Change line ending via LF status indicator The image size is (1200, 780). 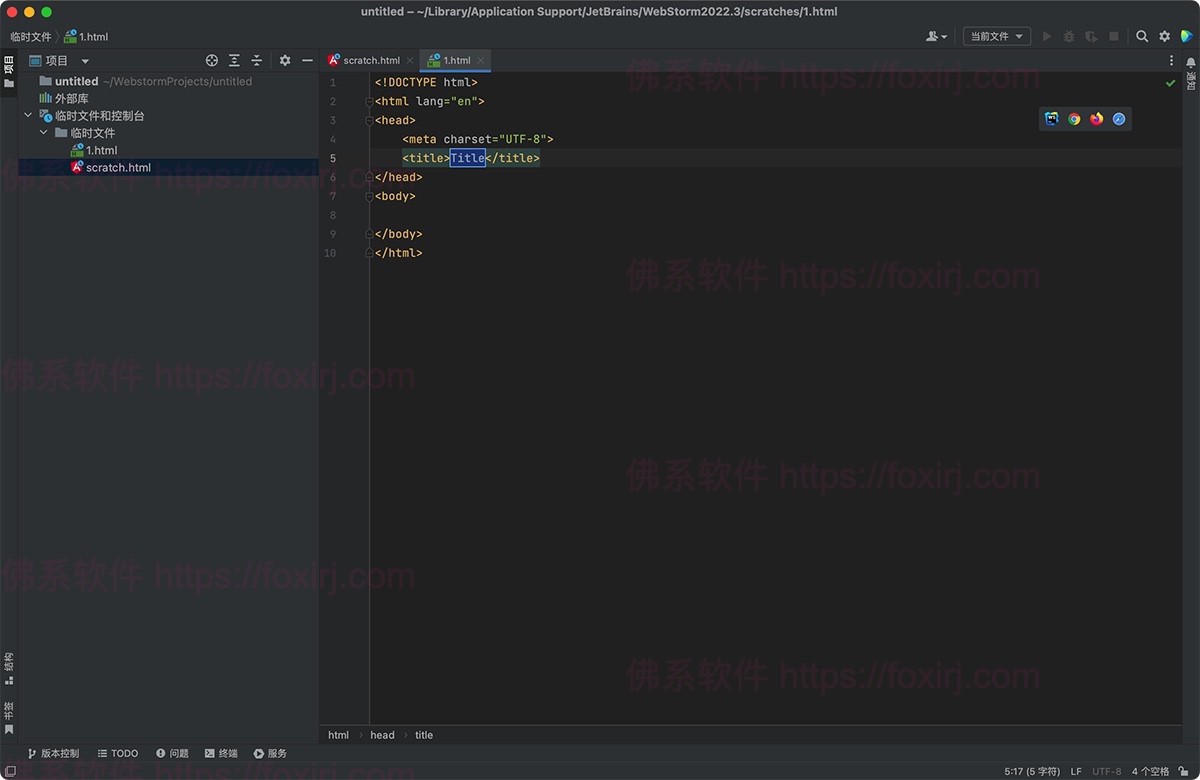(x=1076, y=771)
